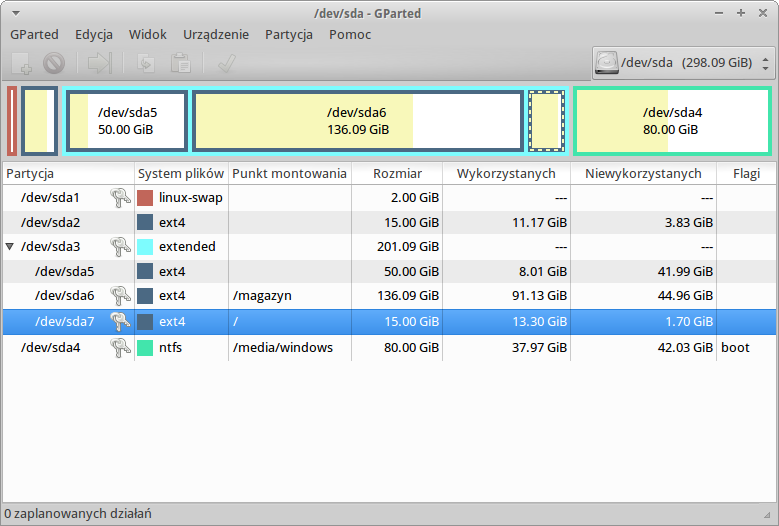Click the window resize grip in status bar

click(x=767, y=515)
